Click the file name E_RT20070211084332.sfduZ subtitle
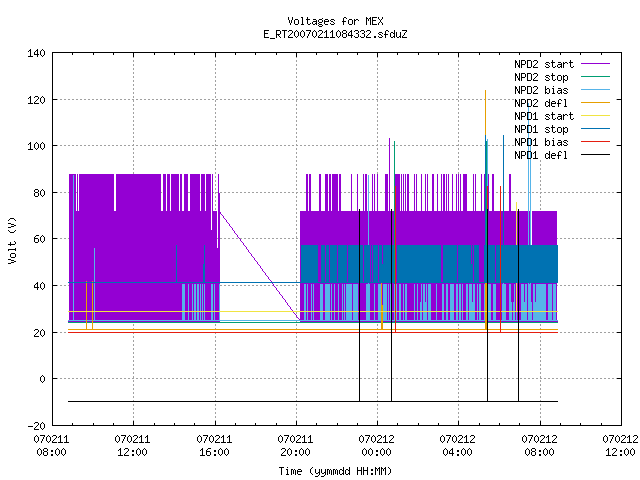Image resolution: width=640 pixels, height=480 pixels. point(335,34)
